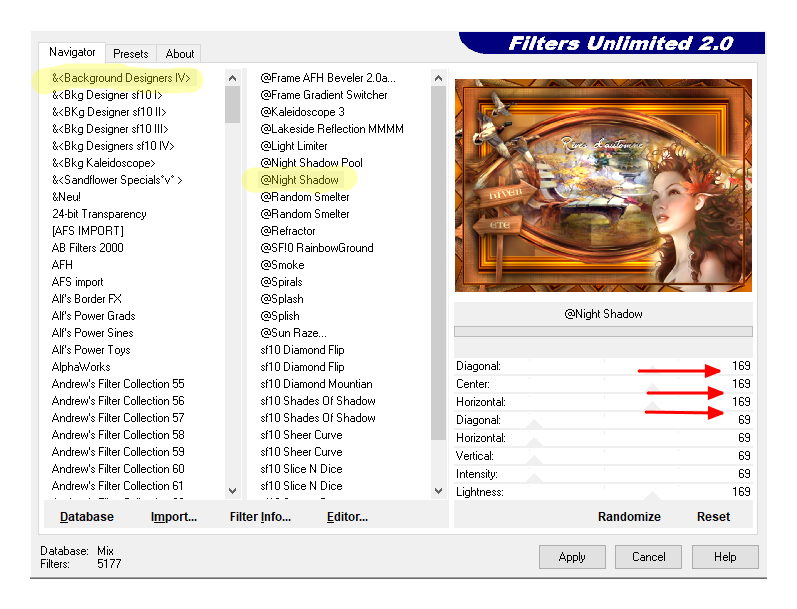
Task: Click the Import... button
Action: pos(173,516)
